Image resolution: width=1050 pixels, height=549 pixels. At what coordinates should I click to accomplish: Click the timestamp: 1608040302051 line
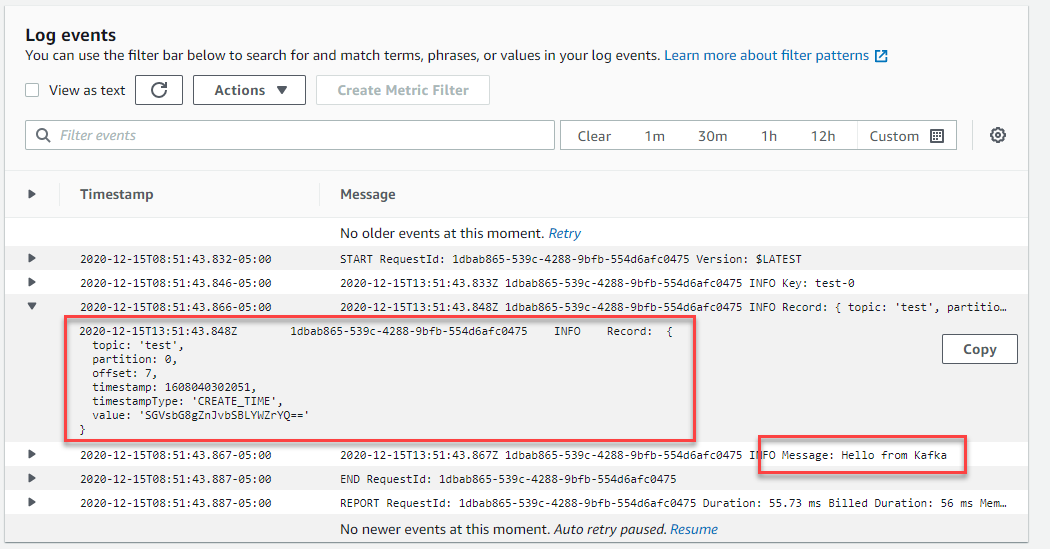tap(174, 387)
